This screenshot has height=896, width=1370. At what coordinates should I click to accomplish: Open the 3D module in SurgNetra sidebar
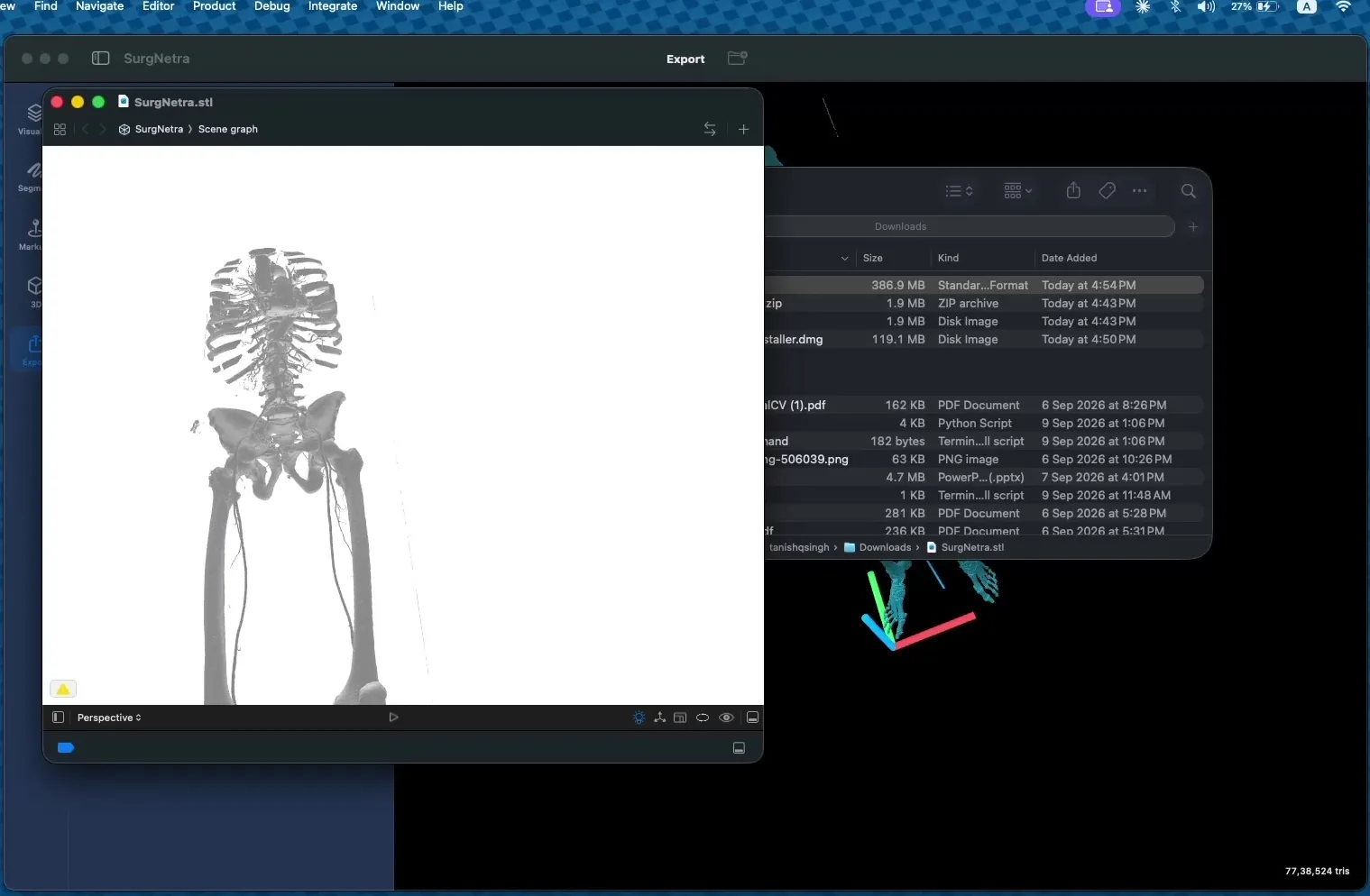click(x=34, y=291)
